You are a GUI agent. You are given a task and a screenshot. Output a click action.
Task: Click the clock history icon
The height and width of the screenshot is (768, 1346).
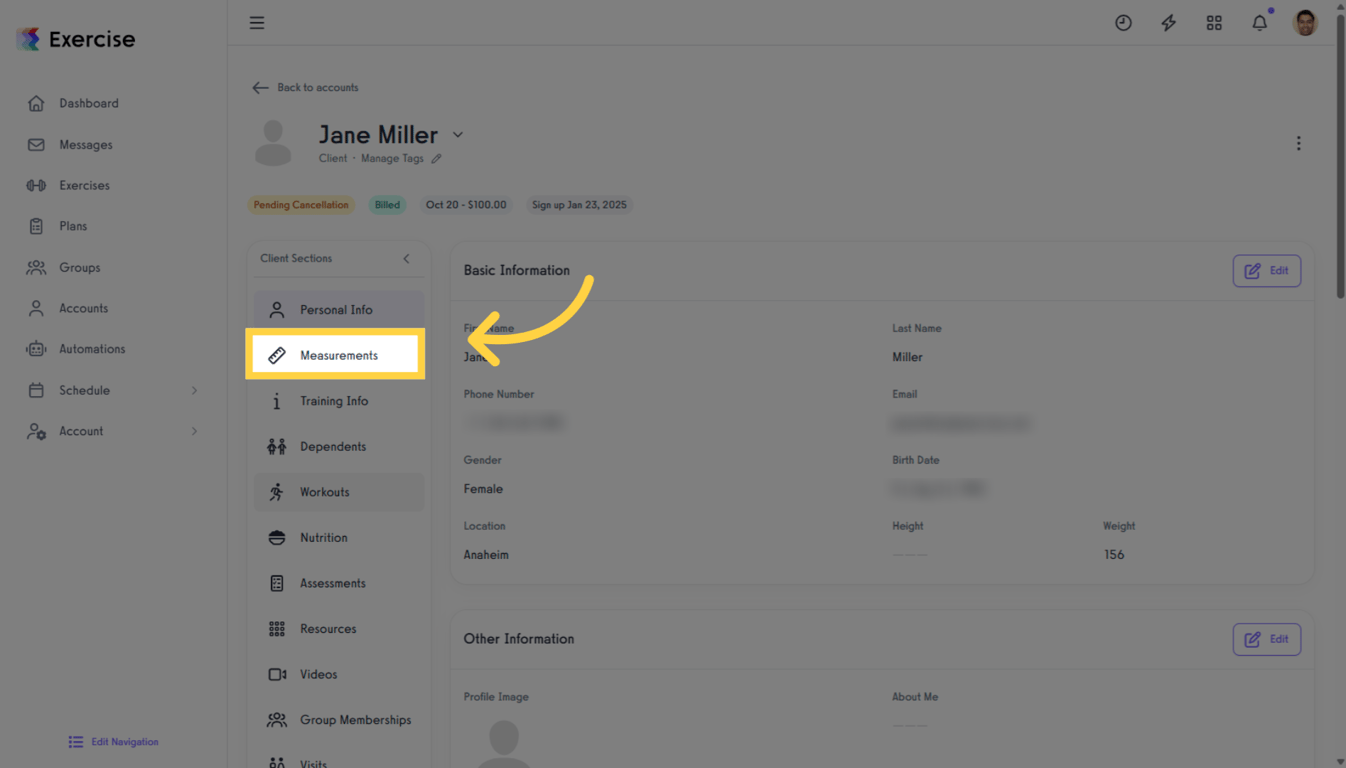click(1123, 22)
